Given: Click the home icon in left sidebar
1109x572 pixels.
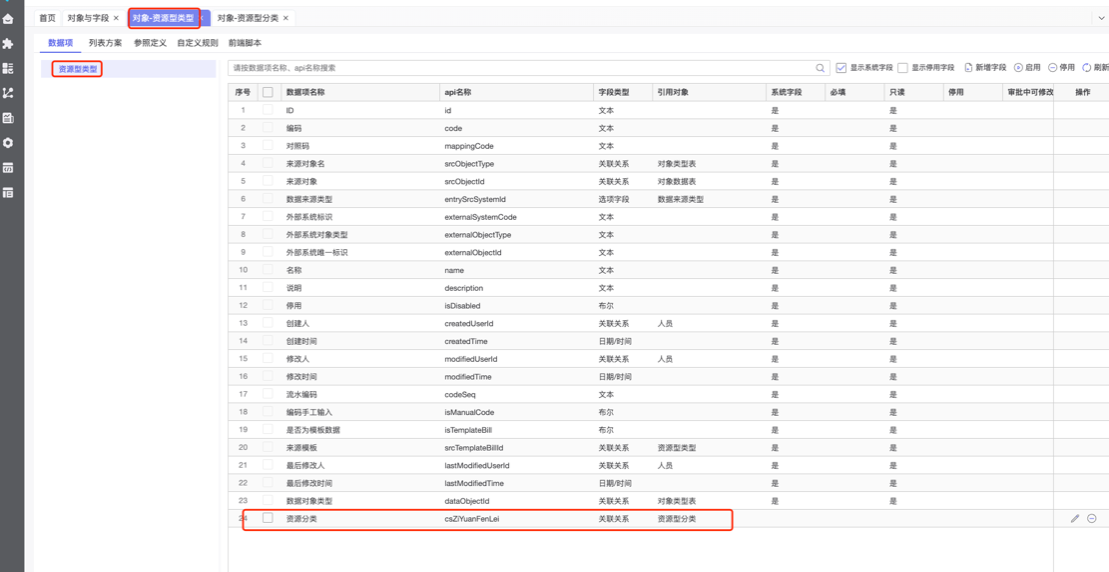Looking at the screenshot, I should tap(8, 18).
